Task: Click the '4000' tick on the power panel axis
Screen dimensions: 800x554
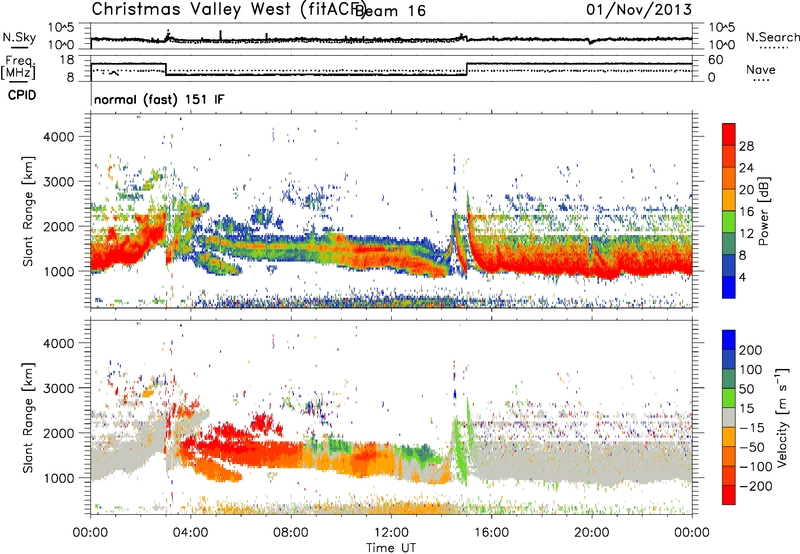Action: (x=58, y=137)
